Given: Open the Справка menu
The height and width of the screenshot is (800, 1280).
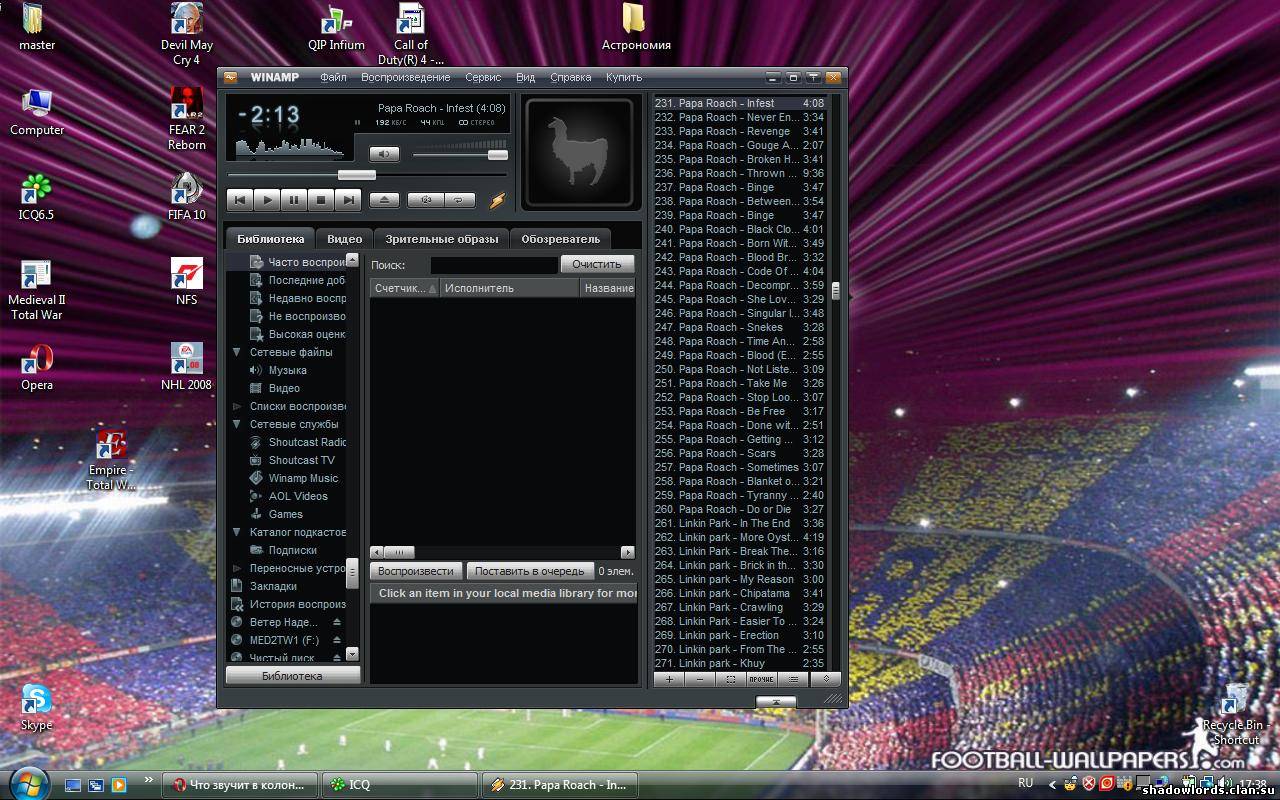Looking at the screenshot, I should pos(571,77).
